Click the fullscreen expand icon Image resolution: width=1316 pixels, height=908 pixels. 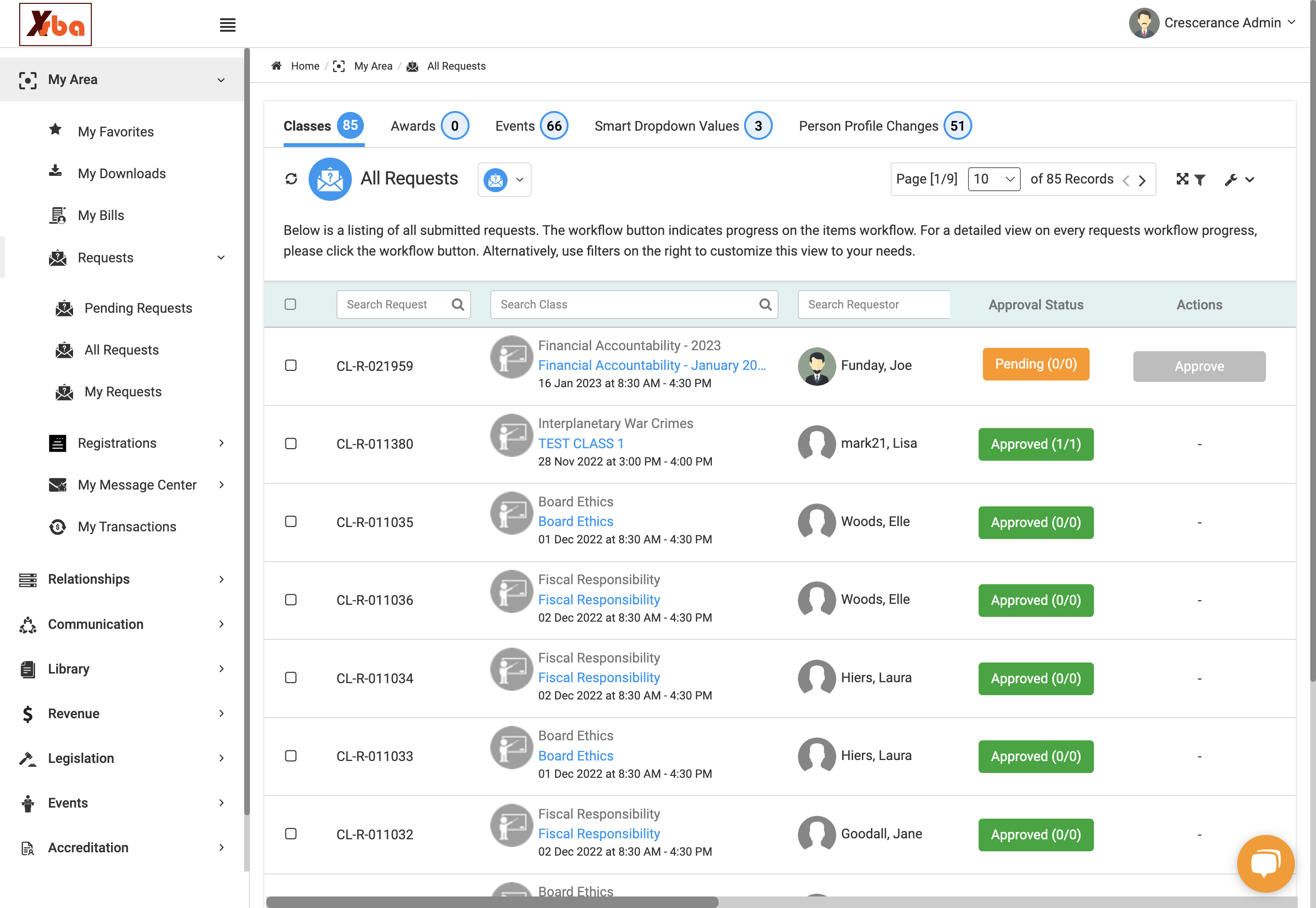coord(1182,179)
